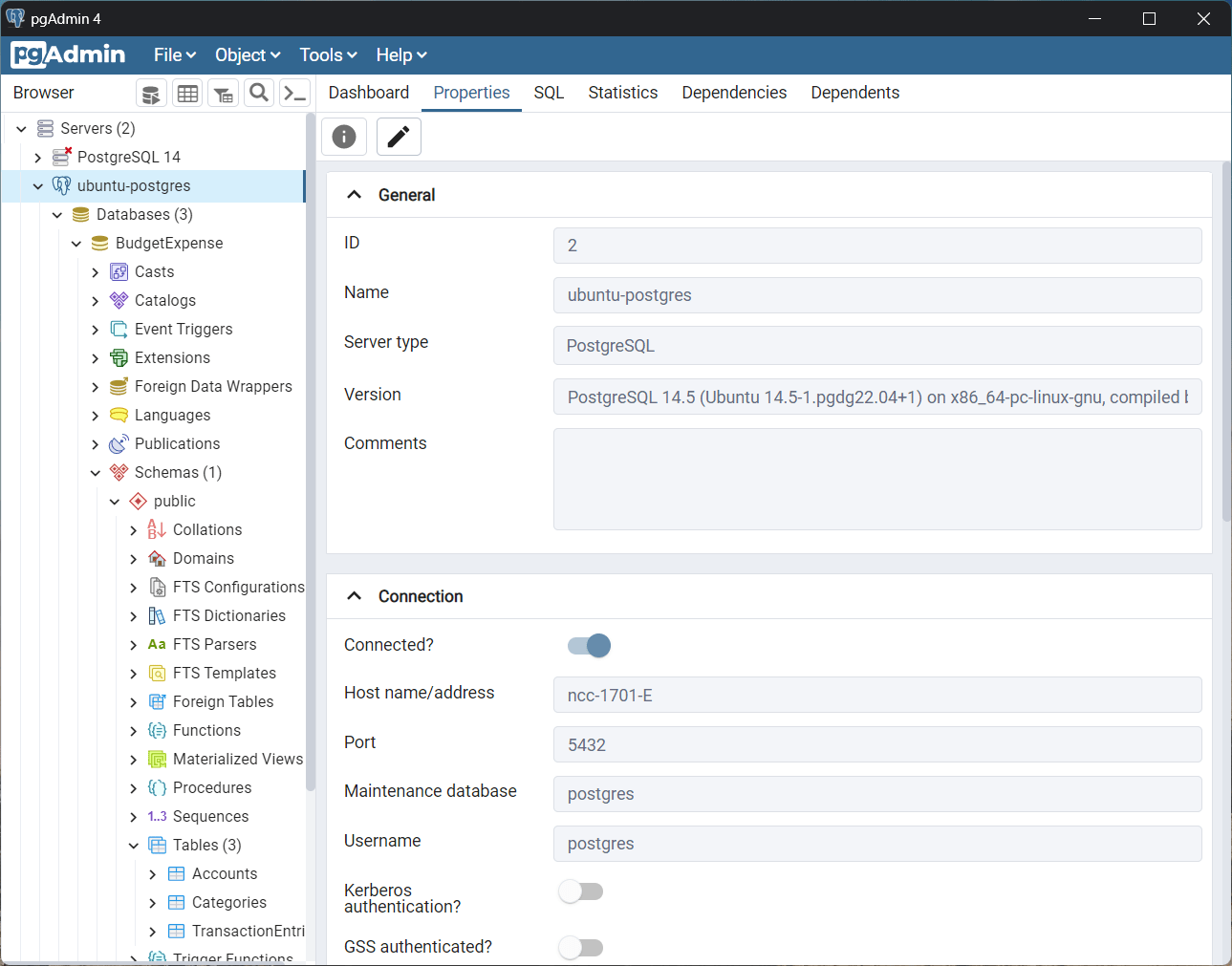
Task: Collapse the Connection section
Action: (x=354, y=594)
